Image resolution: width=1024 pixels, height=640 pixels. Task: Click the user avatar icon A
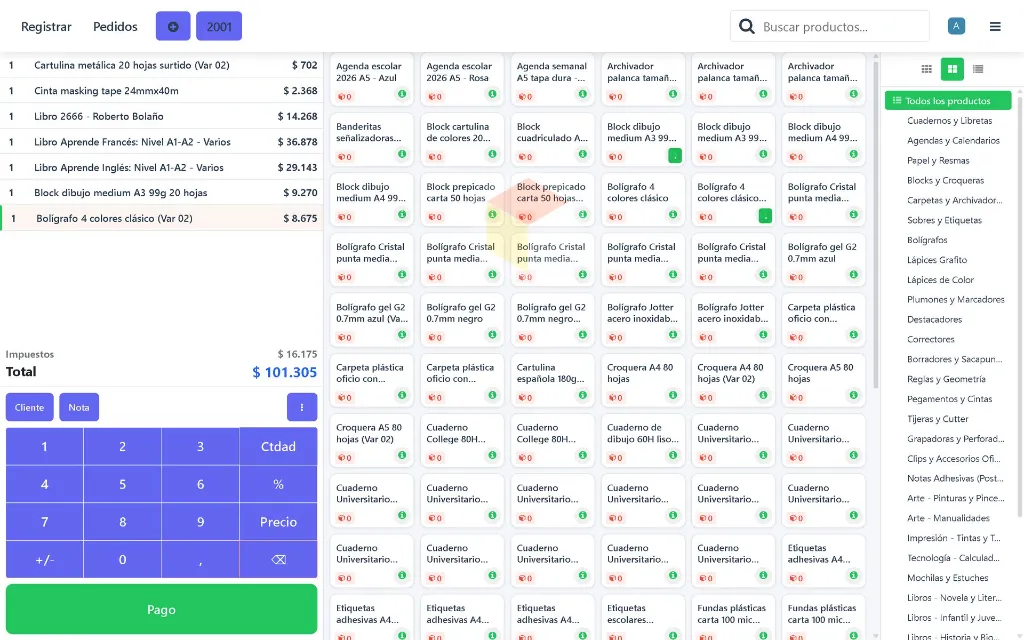tap(956, 26)
